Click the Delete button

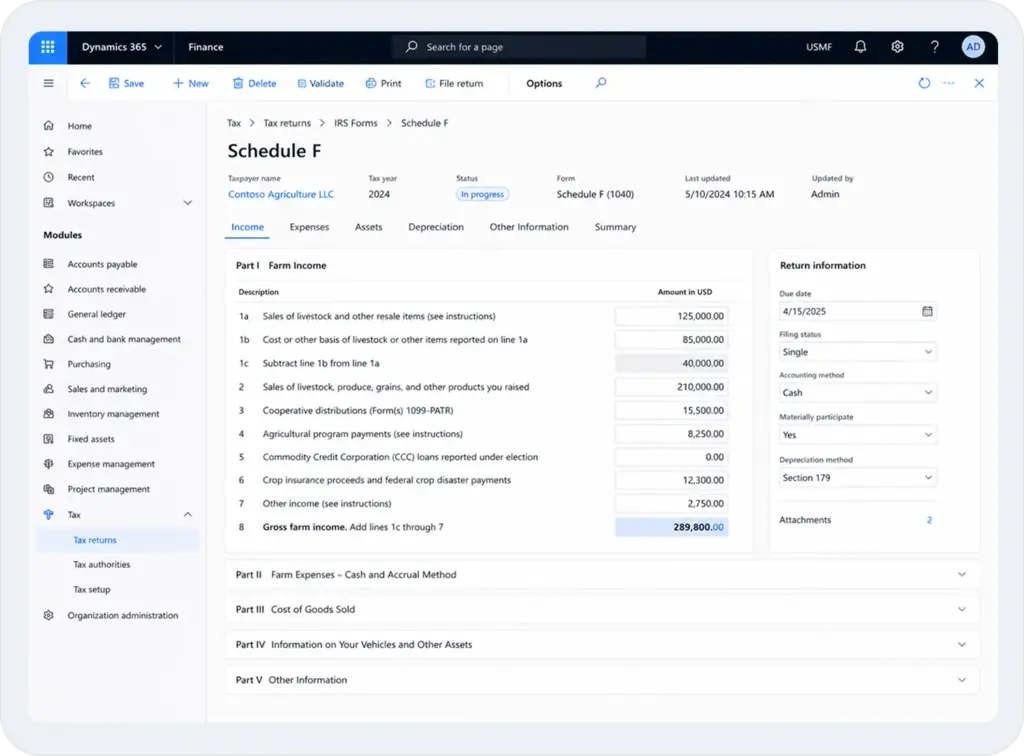tap(255, 84)
